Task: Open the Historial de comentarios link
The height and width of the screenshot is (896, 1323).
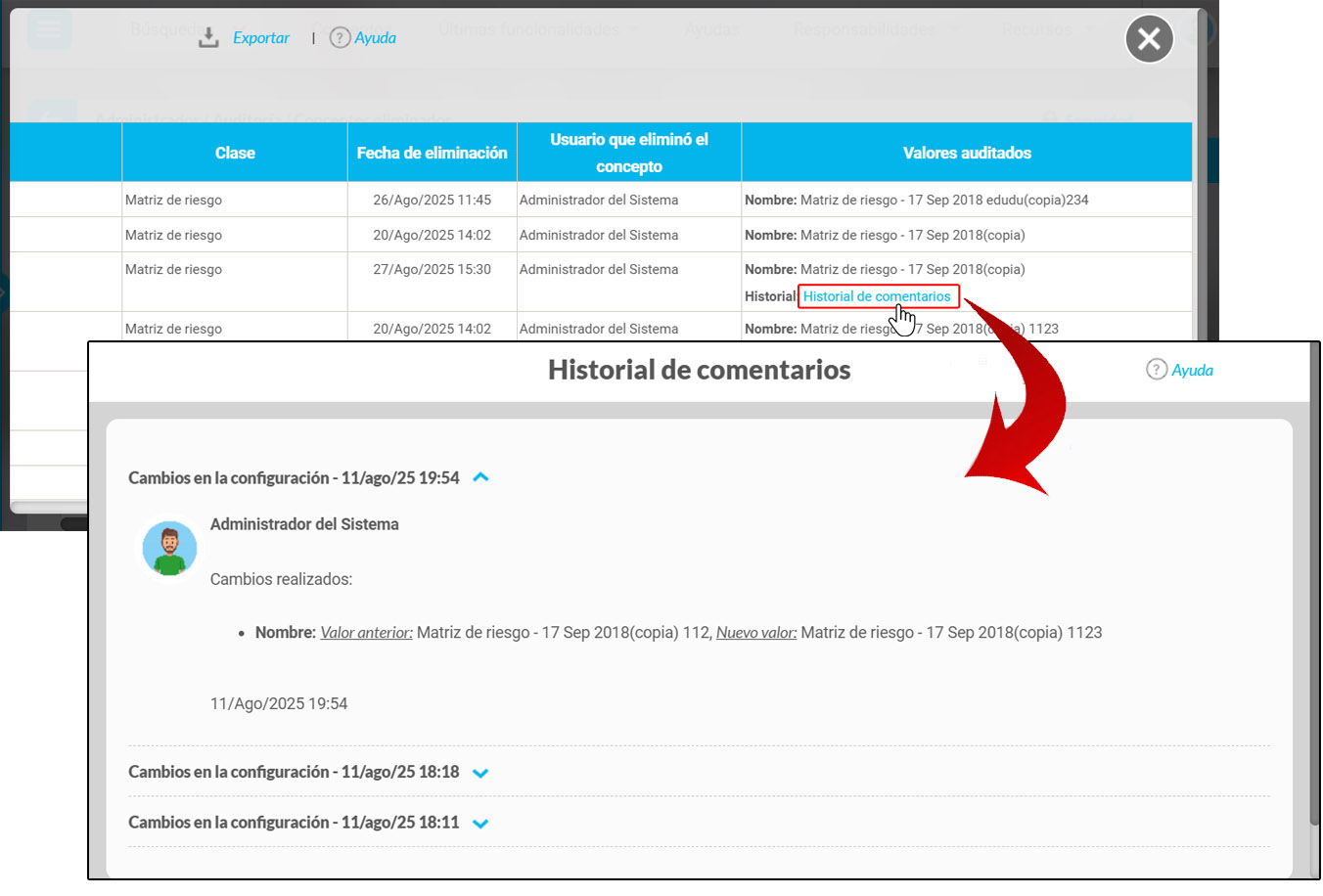Action: pyautogui.click(x=877, y=296)
